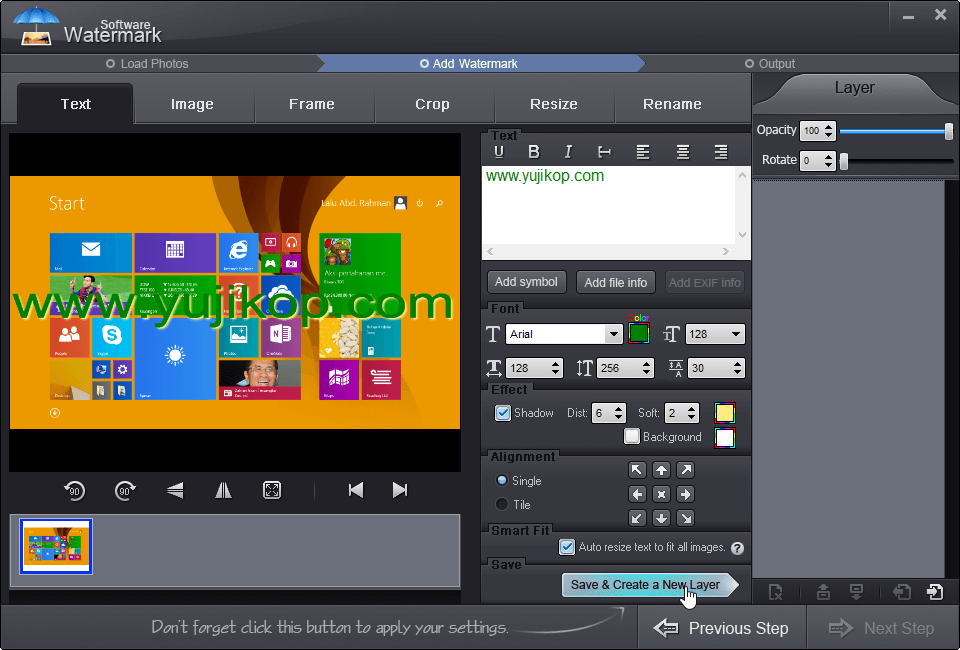Enable the Background checkbox
Viewport: 960px width, 650px height.
click(632, 436)
